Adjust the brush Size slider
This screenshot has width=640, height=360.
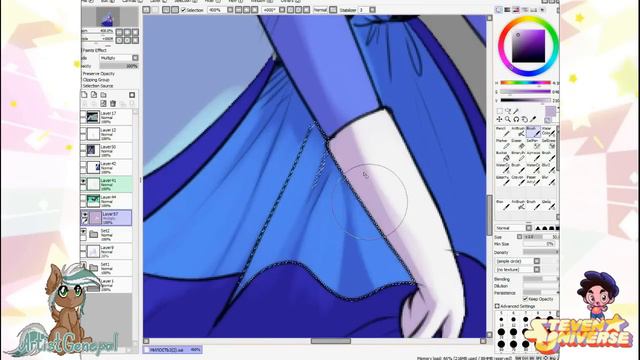[541, 237]
